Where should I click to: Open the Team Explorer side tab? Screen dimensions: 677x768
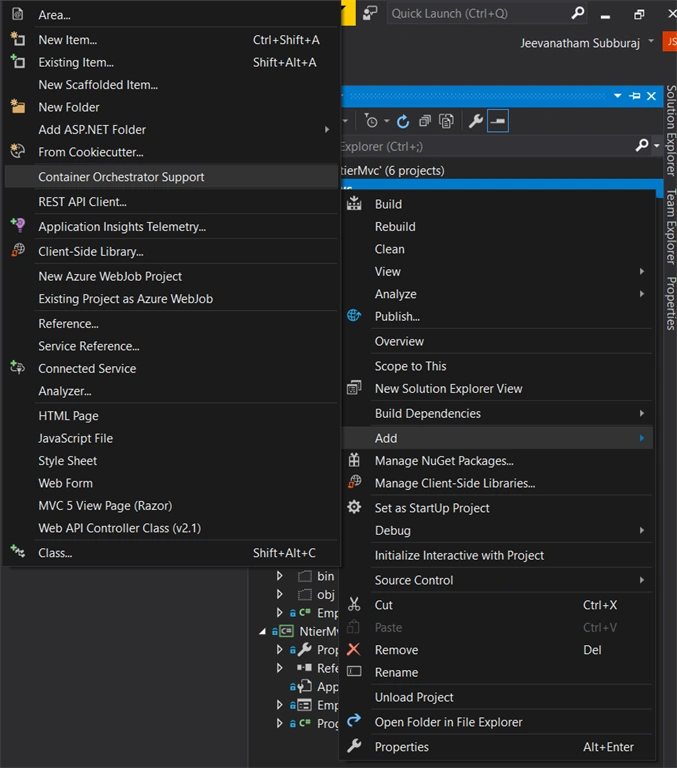tap(671, 226)
